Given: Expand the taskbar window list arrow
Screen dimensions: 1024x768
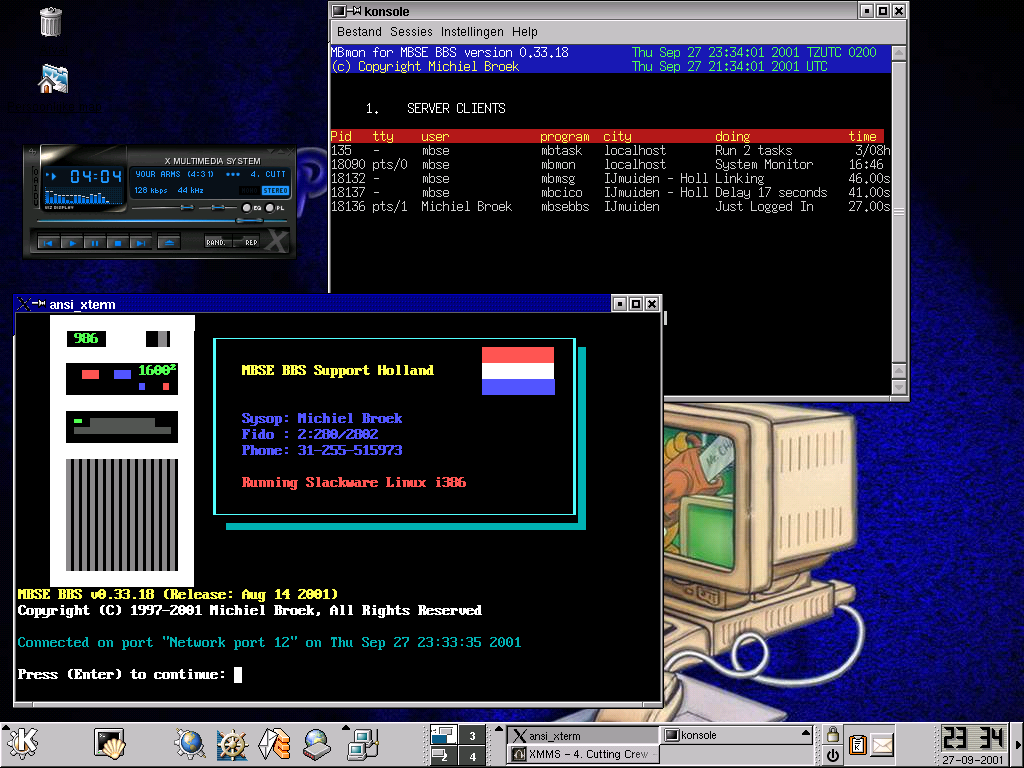Looking at the screenshot, I should [807, 735].
